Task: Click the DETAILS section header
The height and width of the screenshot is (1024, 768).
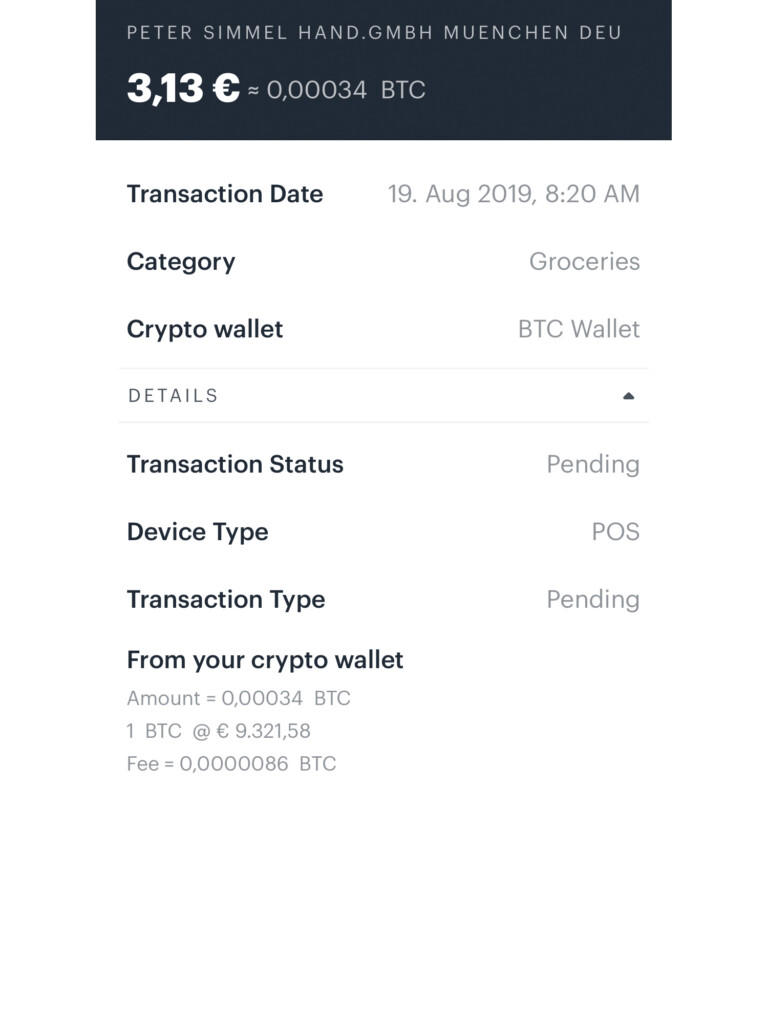Action: [383, 396]
